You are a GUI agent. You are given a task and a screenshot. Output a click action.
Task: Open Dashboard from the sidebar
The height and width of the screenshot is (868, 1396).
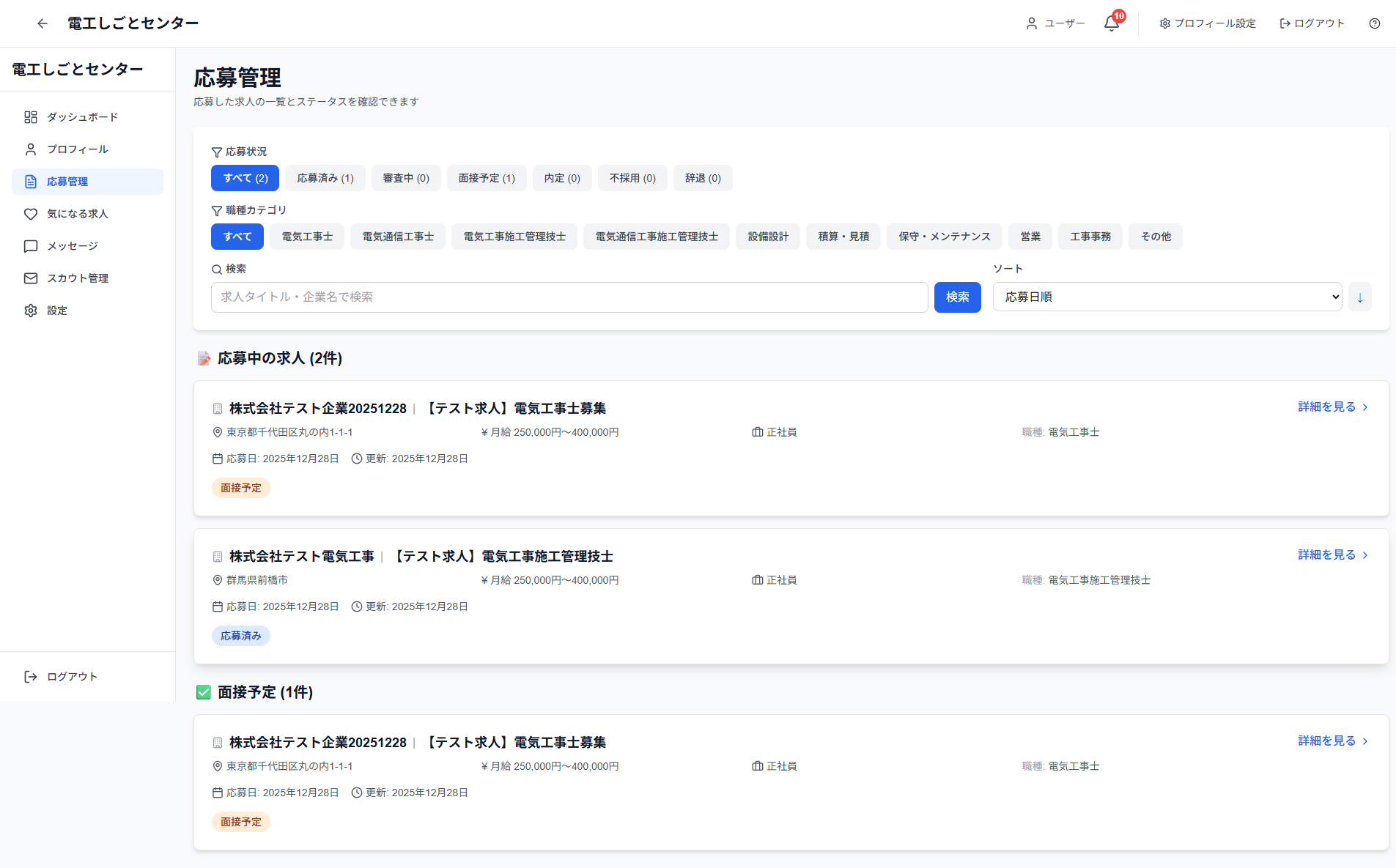(x=82, y=117)
